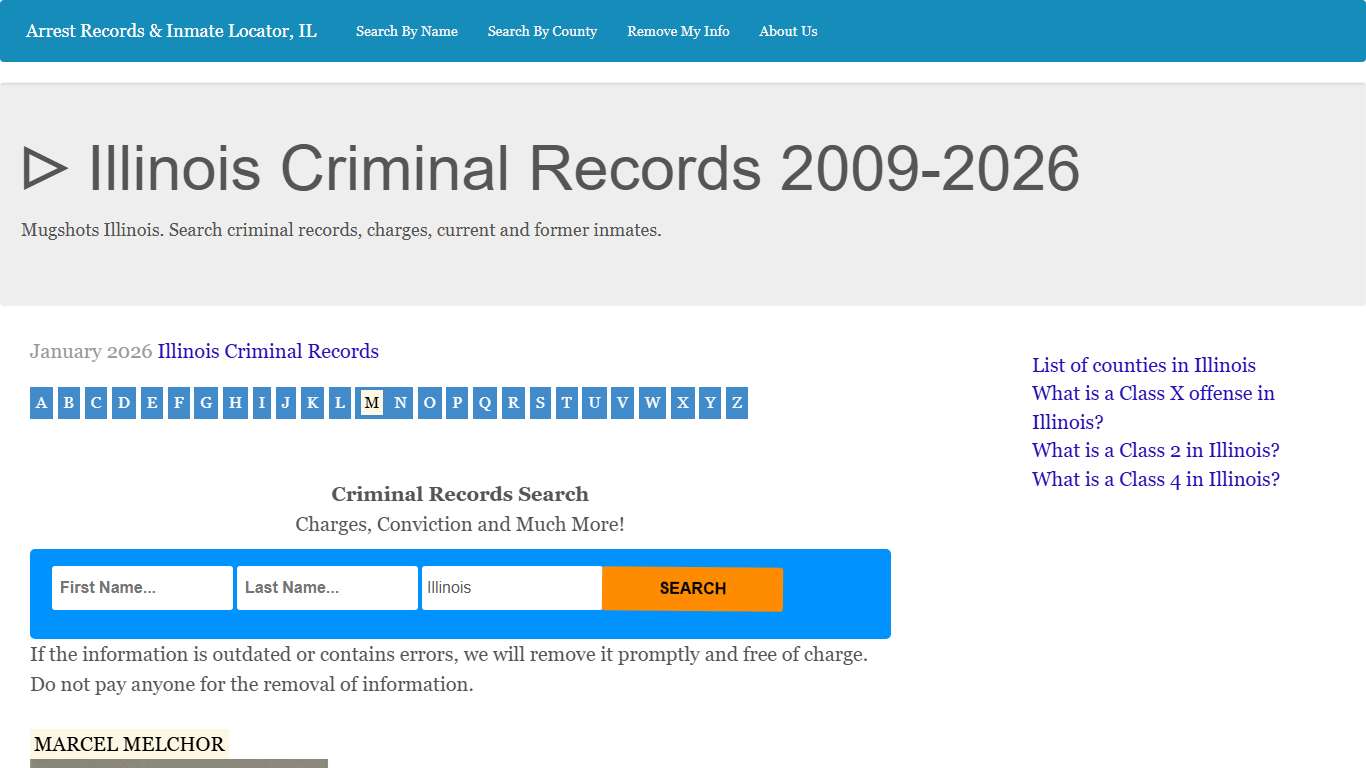The height and width of the screenshot is (768, 1366).
Task: Select letter M in the alphabet navigation
Action: click(x=371, y=402)
